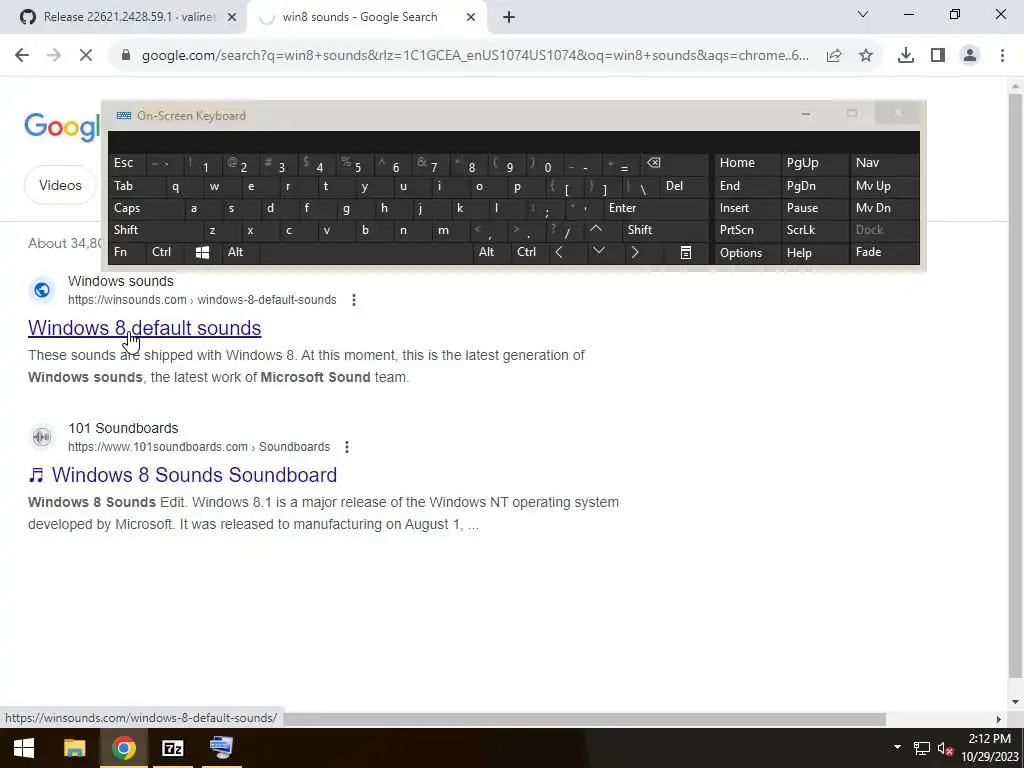Click the menu key on On-Screen Keyboard
Viewport: 1024px width, 768px height.
[686, 253]
